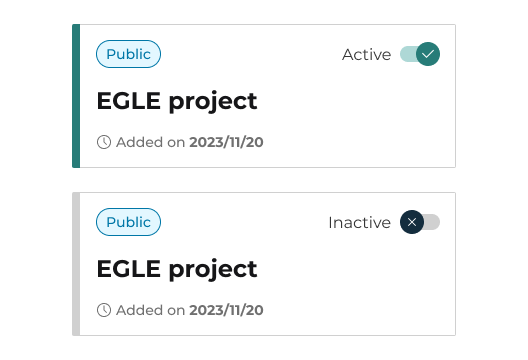Image resolution: width=528 pixels, height=360 pixels.
Task: Click Added on date in inactive card
Action: [190, 310]
